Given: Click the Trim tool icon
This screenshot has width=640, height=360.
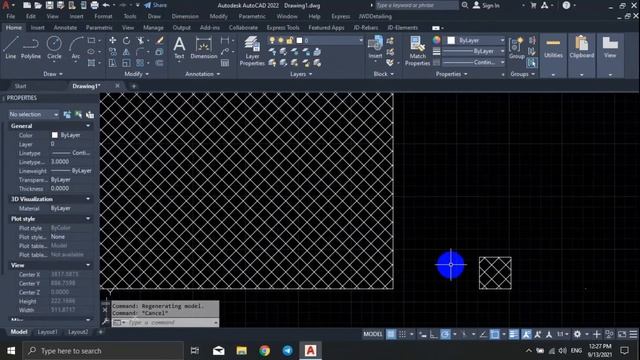Looking at the screenshot, I should [140, 40].
